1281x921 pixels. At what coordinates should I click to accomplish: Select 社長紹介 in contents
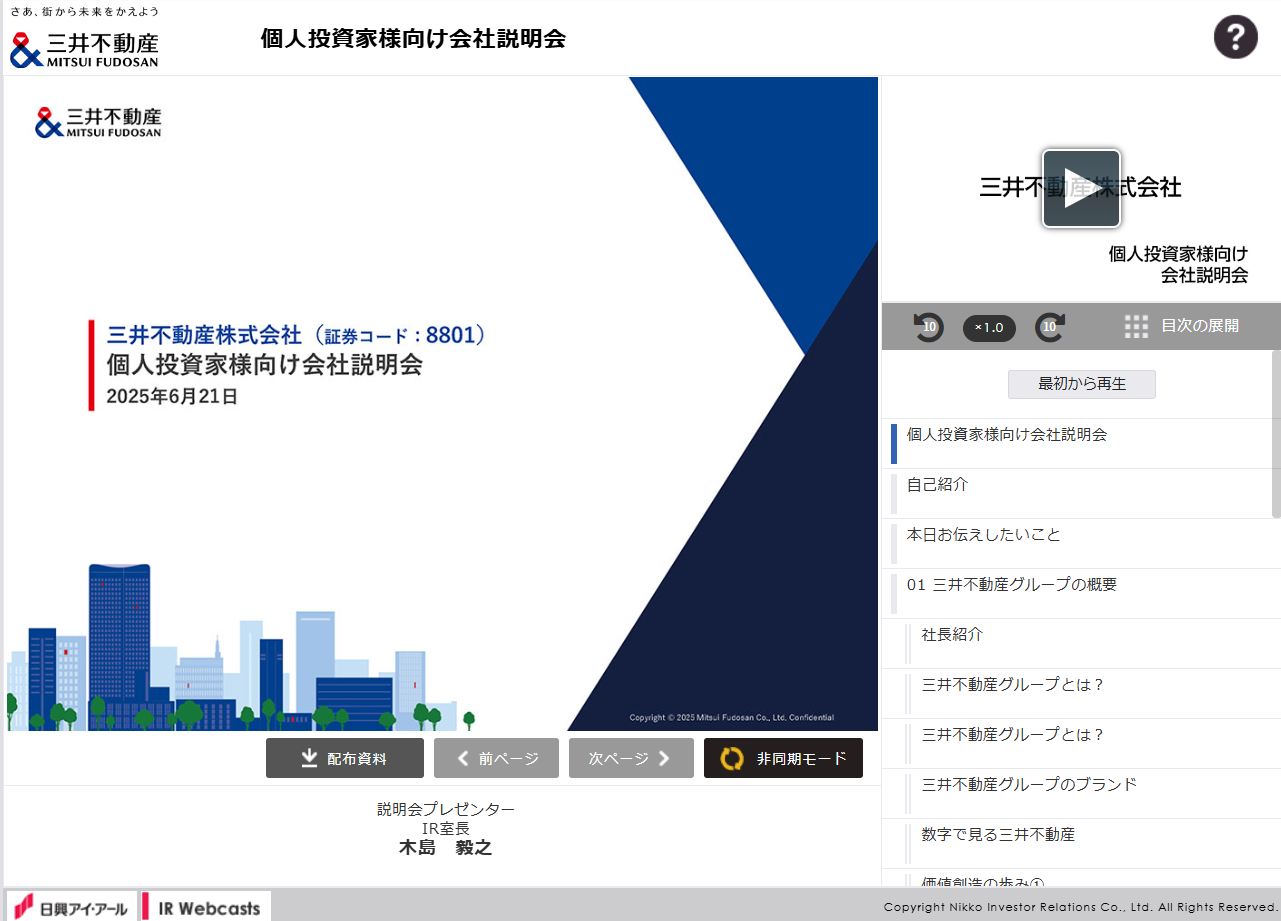pos(1081,643)
